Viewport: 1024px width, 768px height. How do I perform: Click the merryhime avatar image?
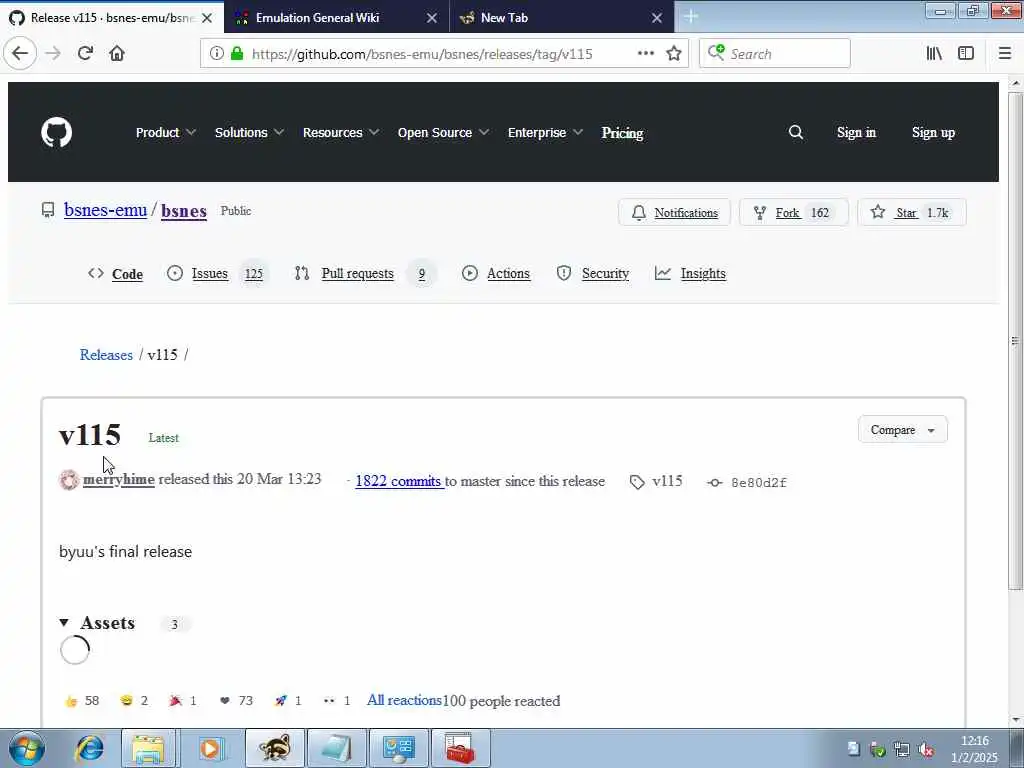69,480
